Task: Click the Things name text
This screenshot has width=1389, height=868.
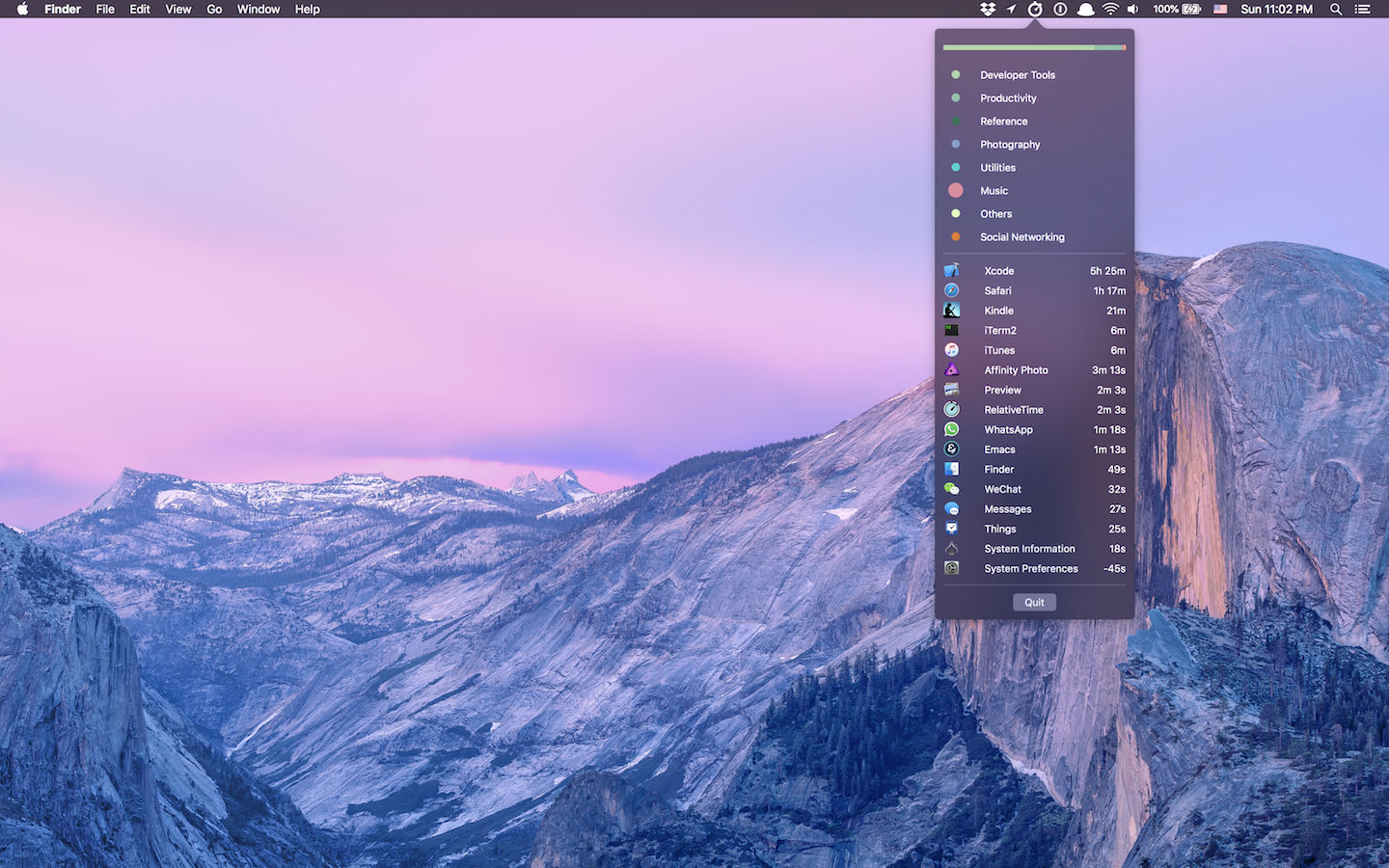Action: pyautogui.click(x=999, y=529)
